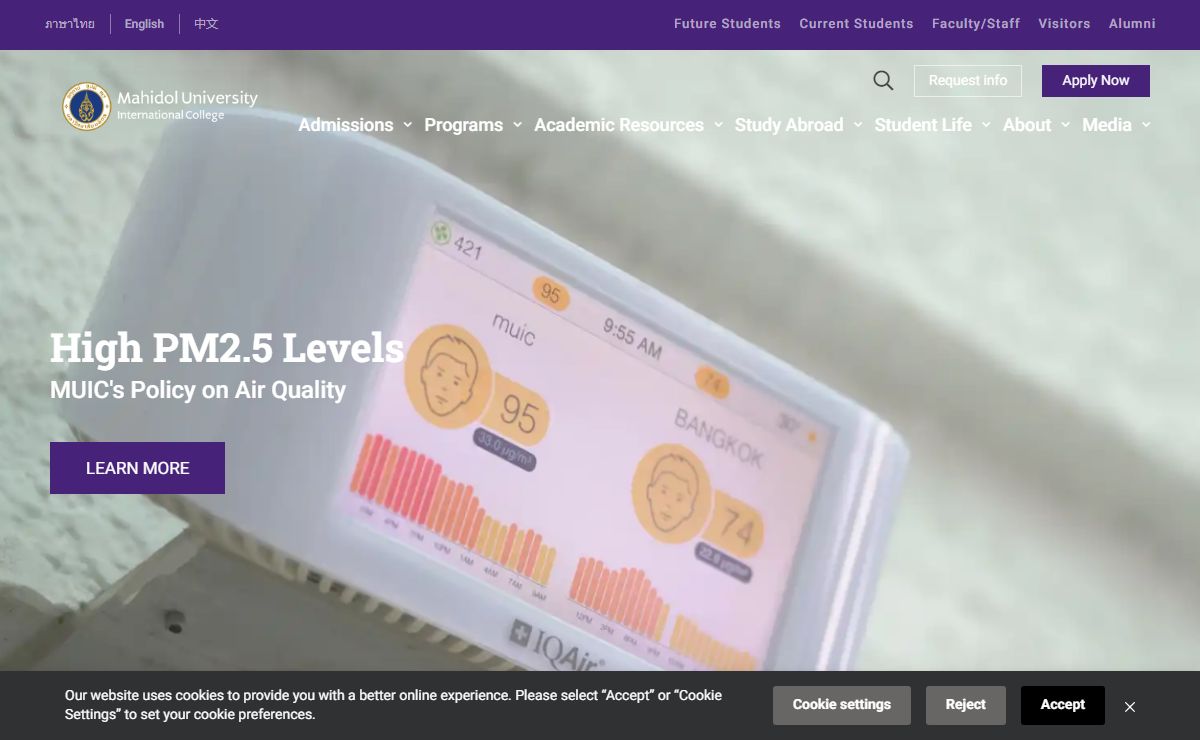Open the Media menu item
The image size is (1200, 740).
(x=1107, y=125)
